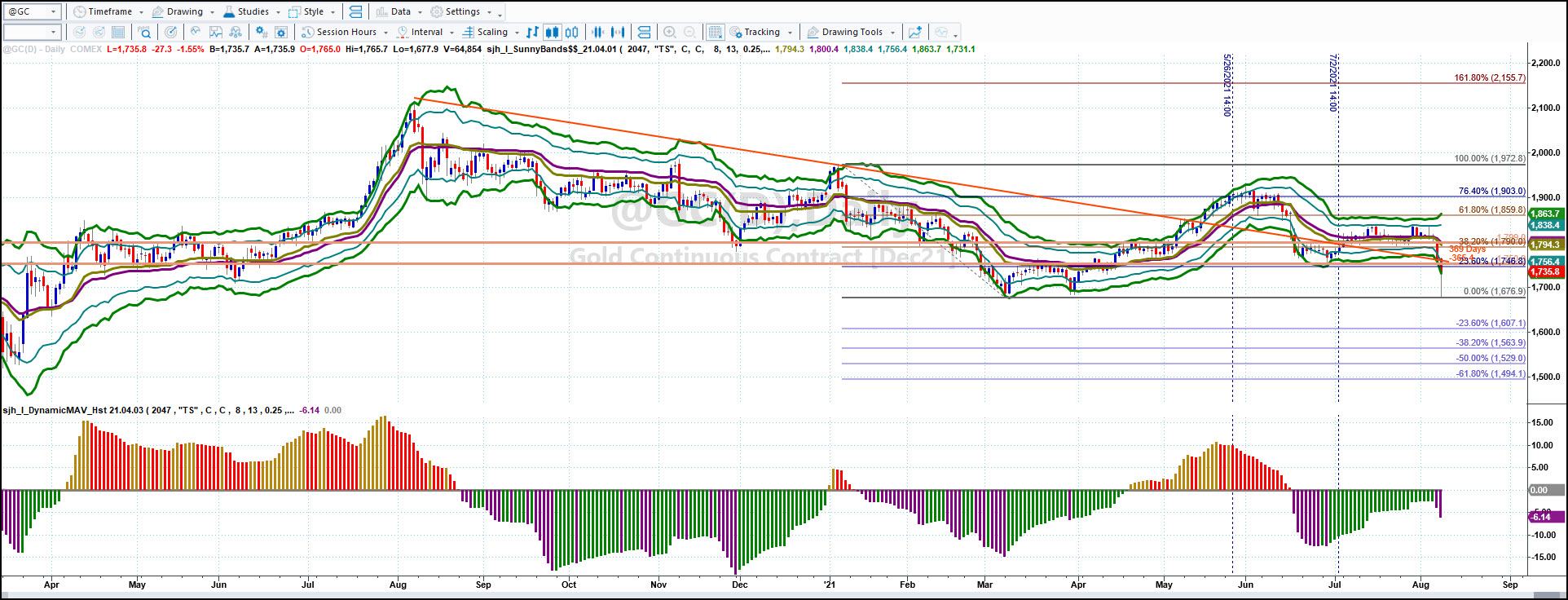Open the Scaling dropdown

tap(491, 32)
